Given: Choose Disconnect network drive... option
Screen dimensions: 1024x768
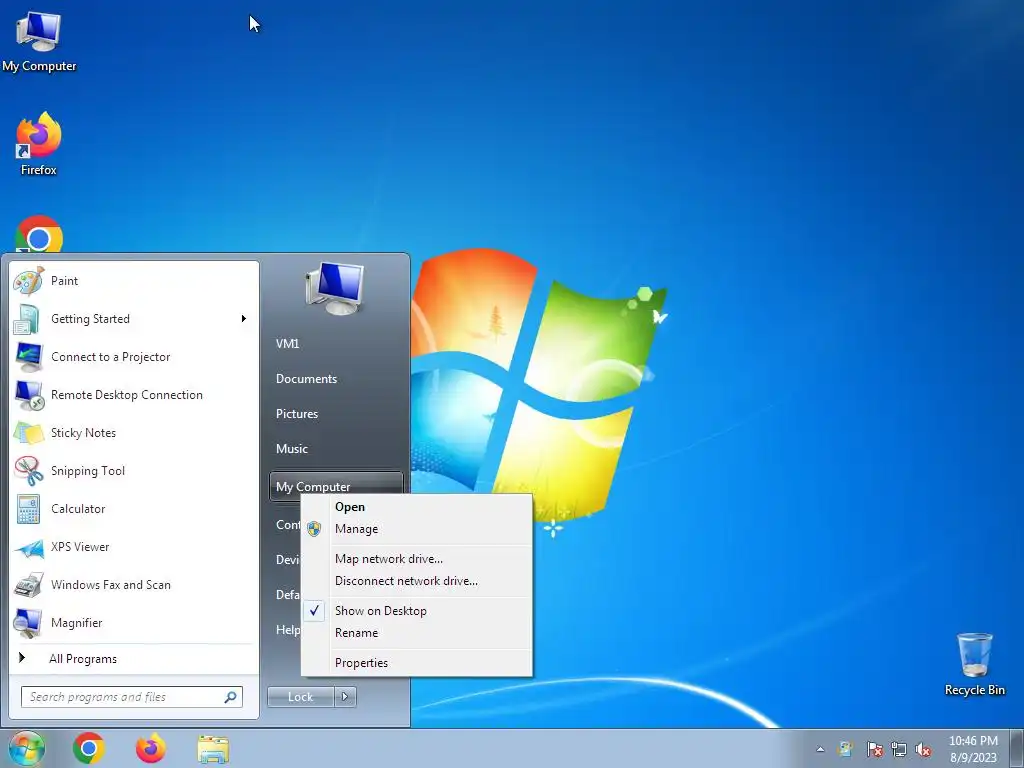Looking at the screenshot, I should coord(417,581).
